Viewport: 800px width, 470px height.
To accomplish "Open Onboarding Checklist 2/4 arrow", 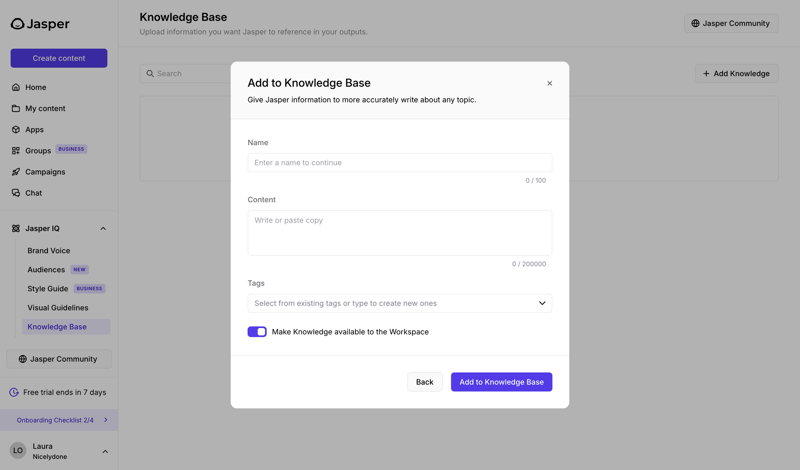I will coord(106,420).
